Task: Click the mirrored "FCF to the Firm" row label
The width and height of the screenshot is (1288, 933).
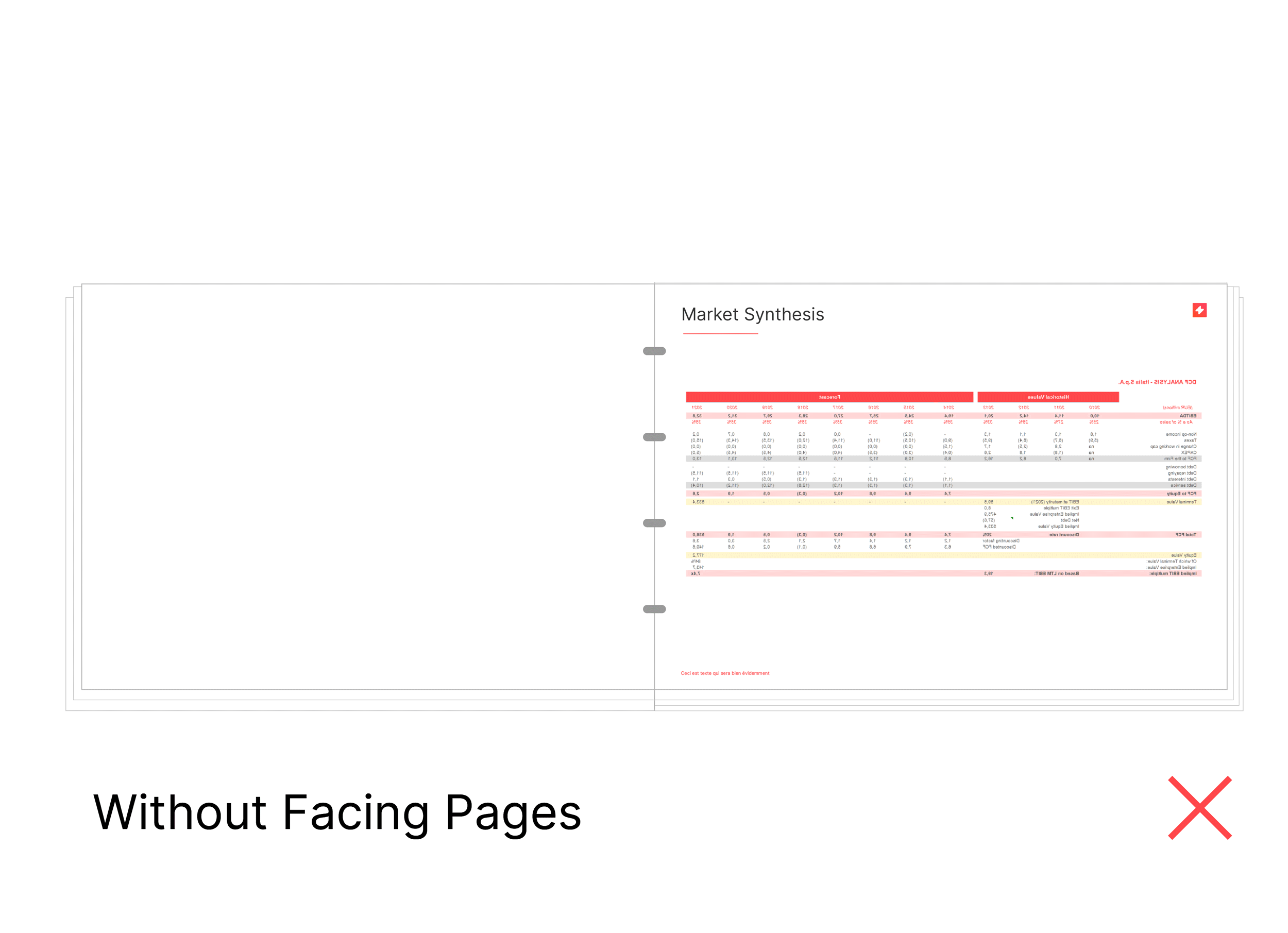Action: pyautogui.click(x=1180, y=459)
